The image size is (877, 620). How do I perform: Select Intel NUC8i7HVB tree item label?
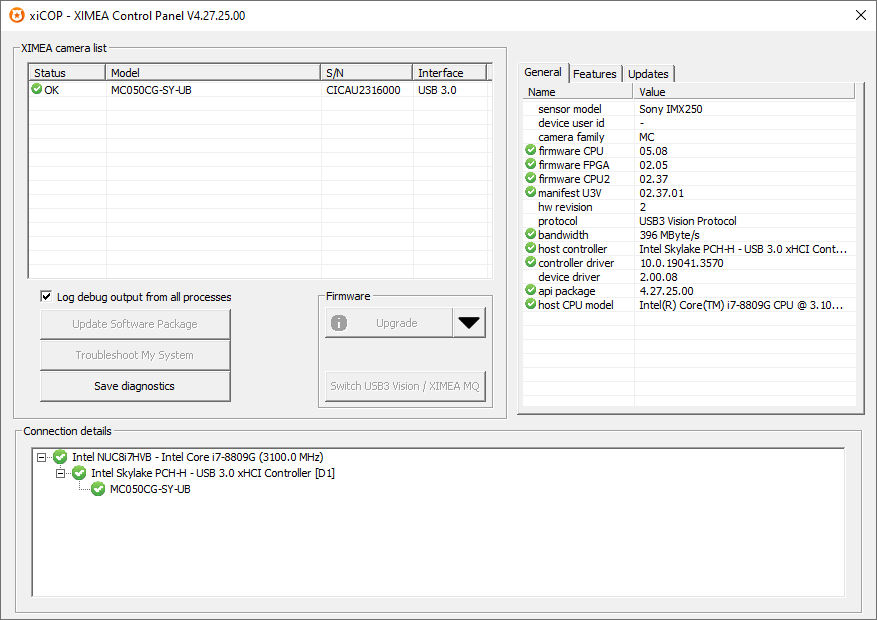197,457
